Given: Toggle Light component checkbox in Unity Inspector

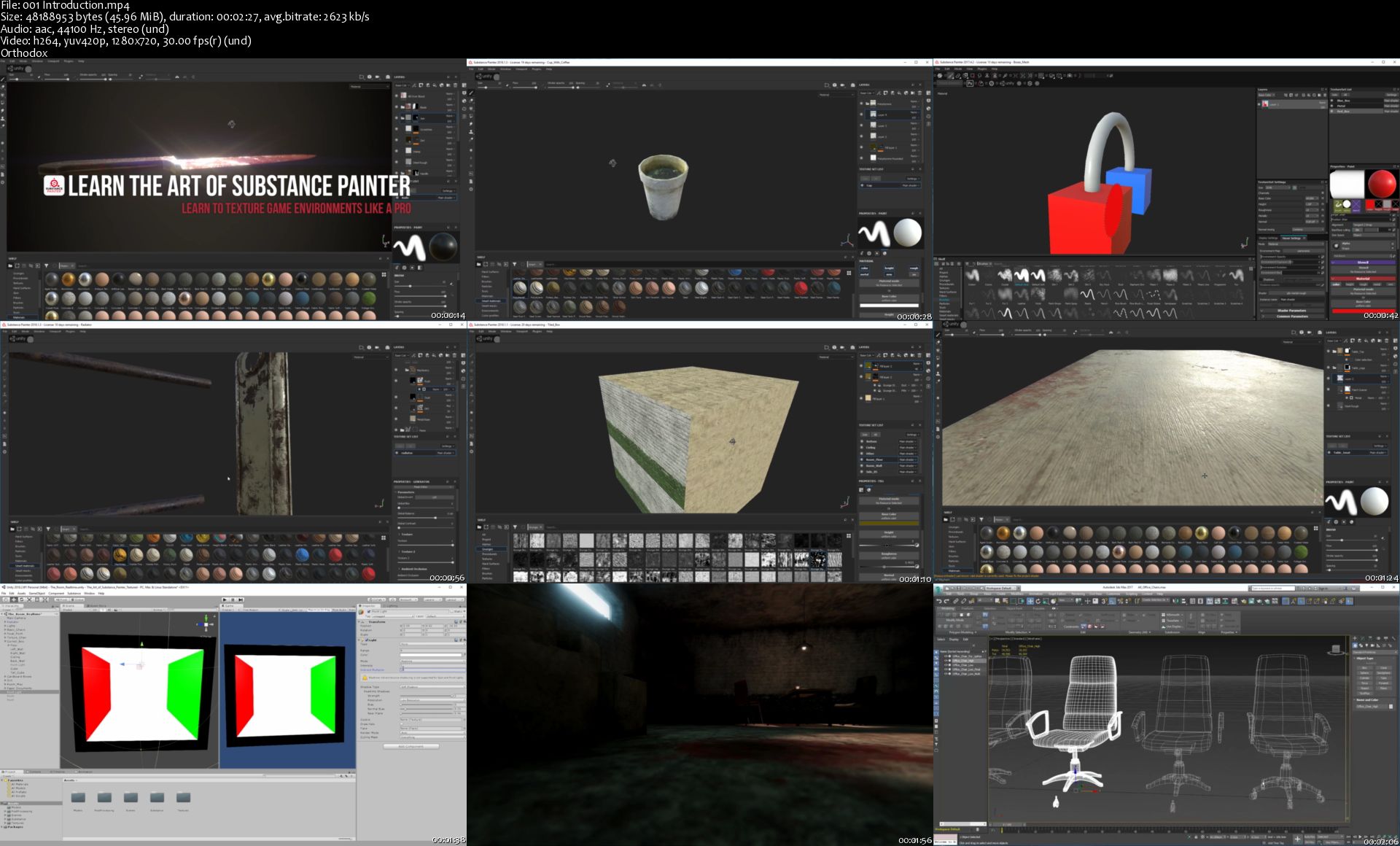Looking at the screenshot, I should tap(367, 640).
